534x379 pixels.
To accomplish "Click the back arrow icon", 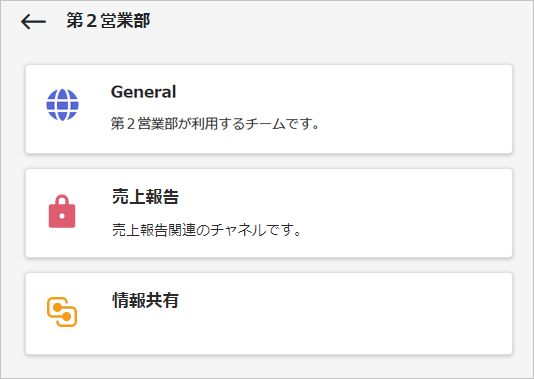I will point(33,21).
